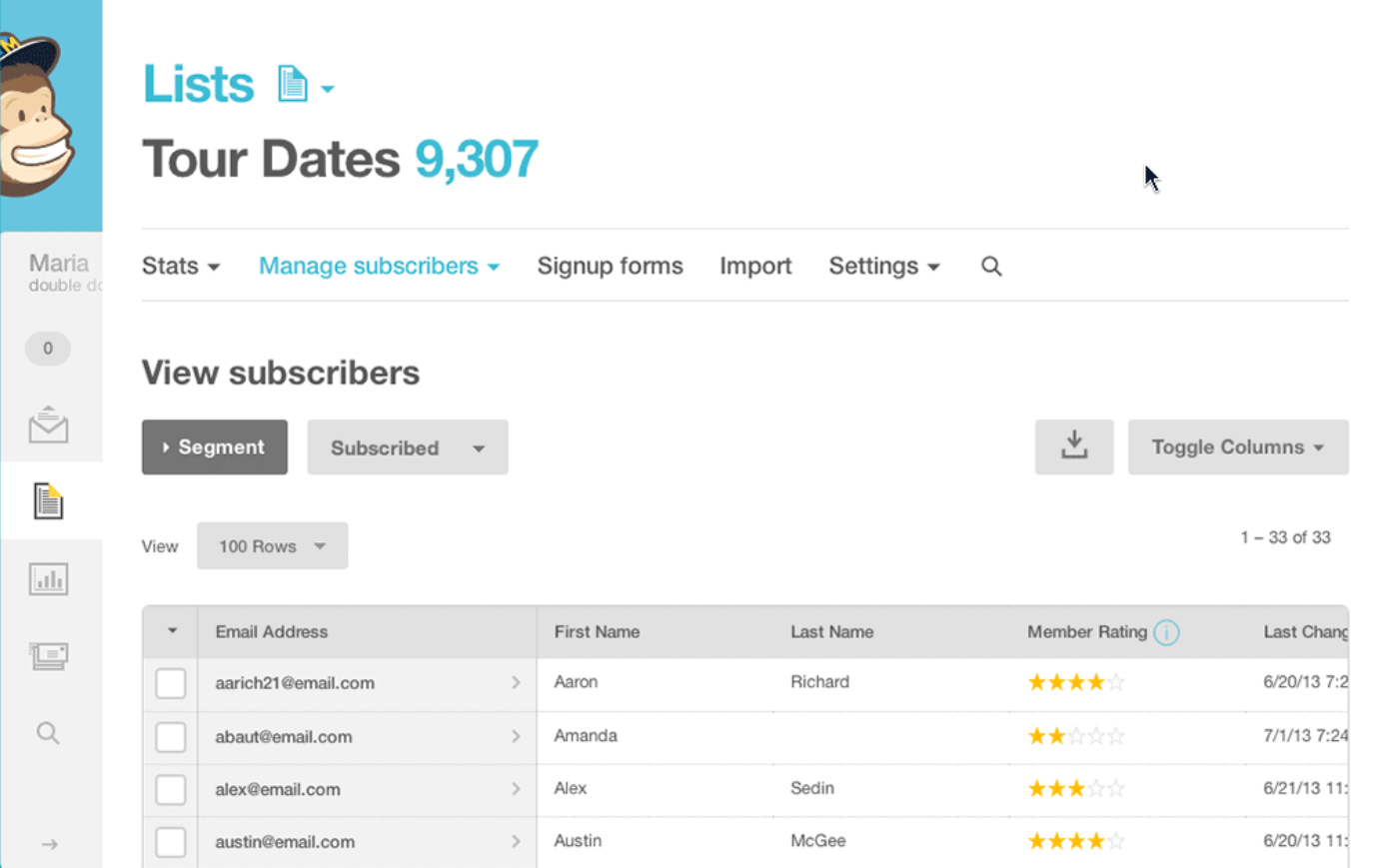Open Reports bar chart sidebar icon
The width and height of the screenshot is (1382, 868).
point(48,579)
